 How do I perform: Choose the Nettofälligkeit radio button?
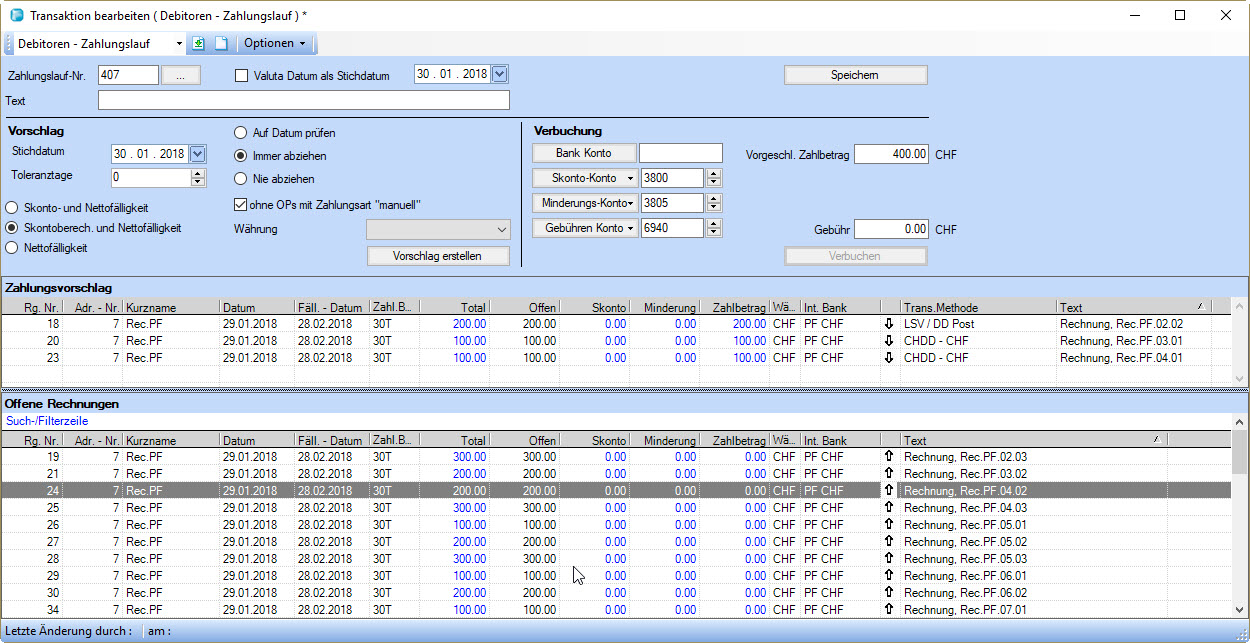pos(13,247)
